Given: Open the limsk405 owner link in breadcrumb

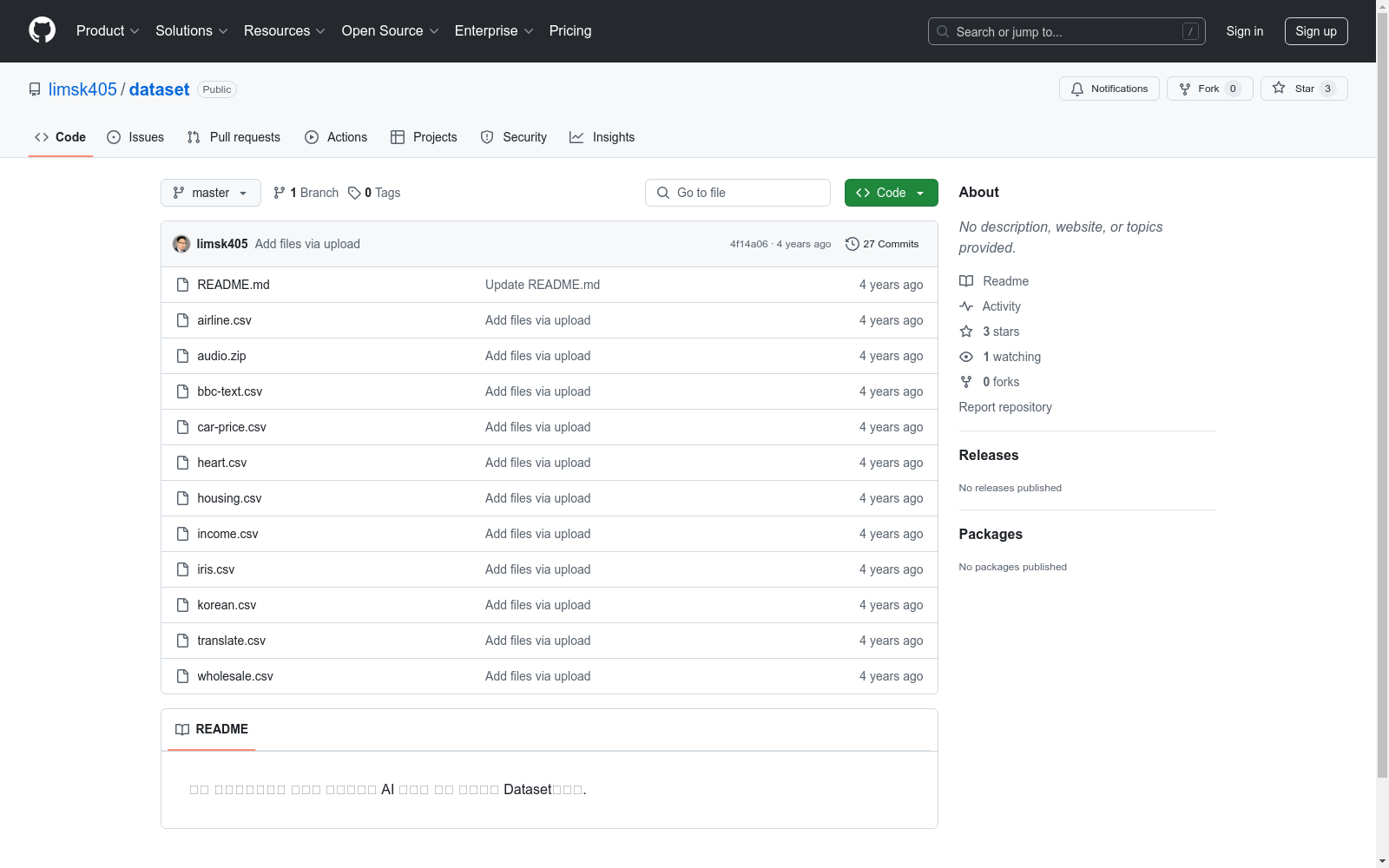Looking at the screenshot, I should pyautogui.click(x=82, y=89).
